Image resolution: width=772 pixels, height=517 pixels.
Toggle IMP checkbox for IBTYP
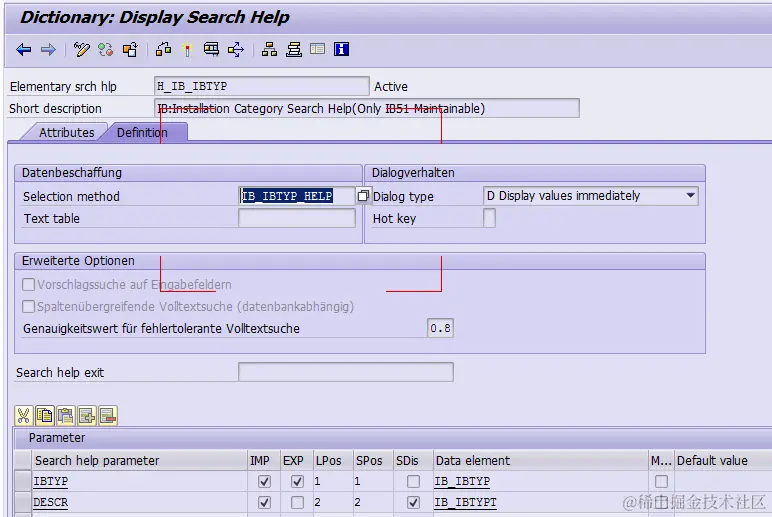[264, 481]
